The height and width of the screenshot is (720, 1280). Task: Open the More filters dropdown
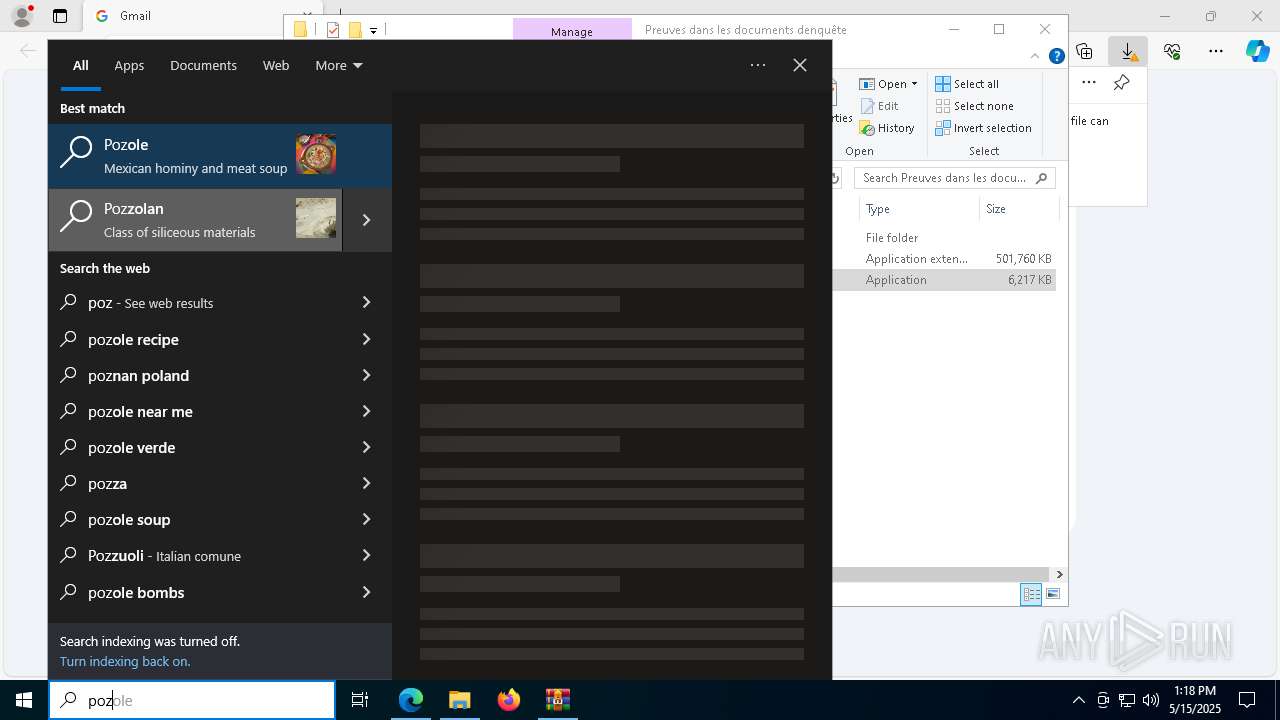tap(339, 65)
